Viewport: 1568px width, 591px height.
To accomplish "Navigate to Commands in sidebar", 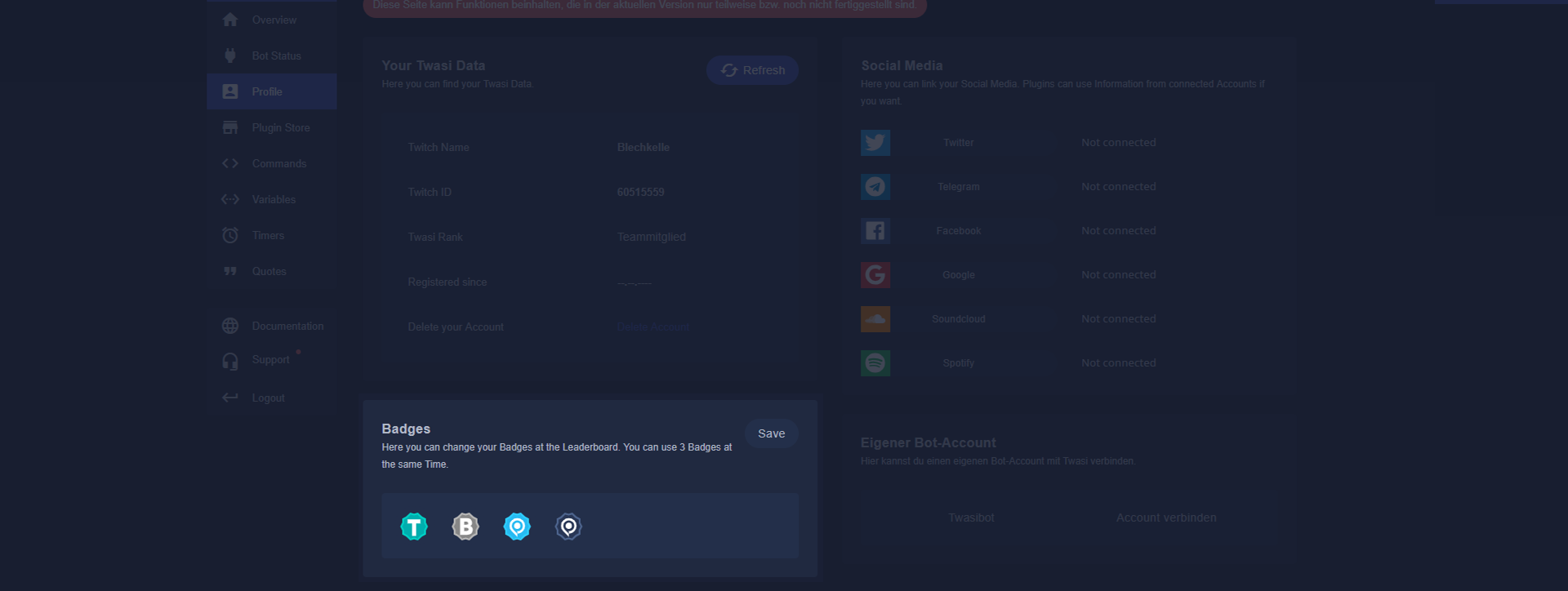I will [278, 163].
